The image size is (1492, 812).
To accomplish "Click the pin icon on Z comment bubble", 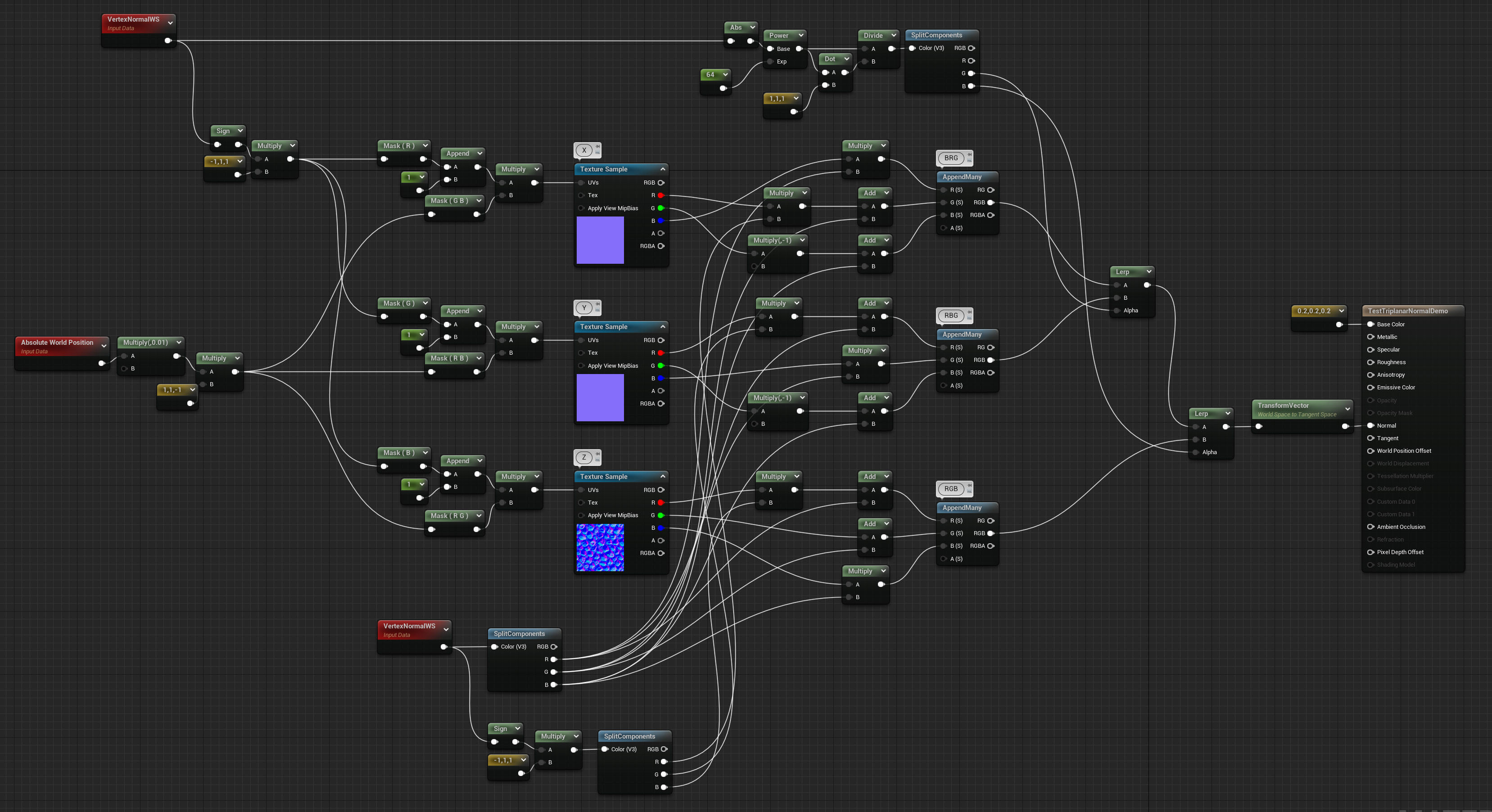I will point(598,454).
